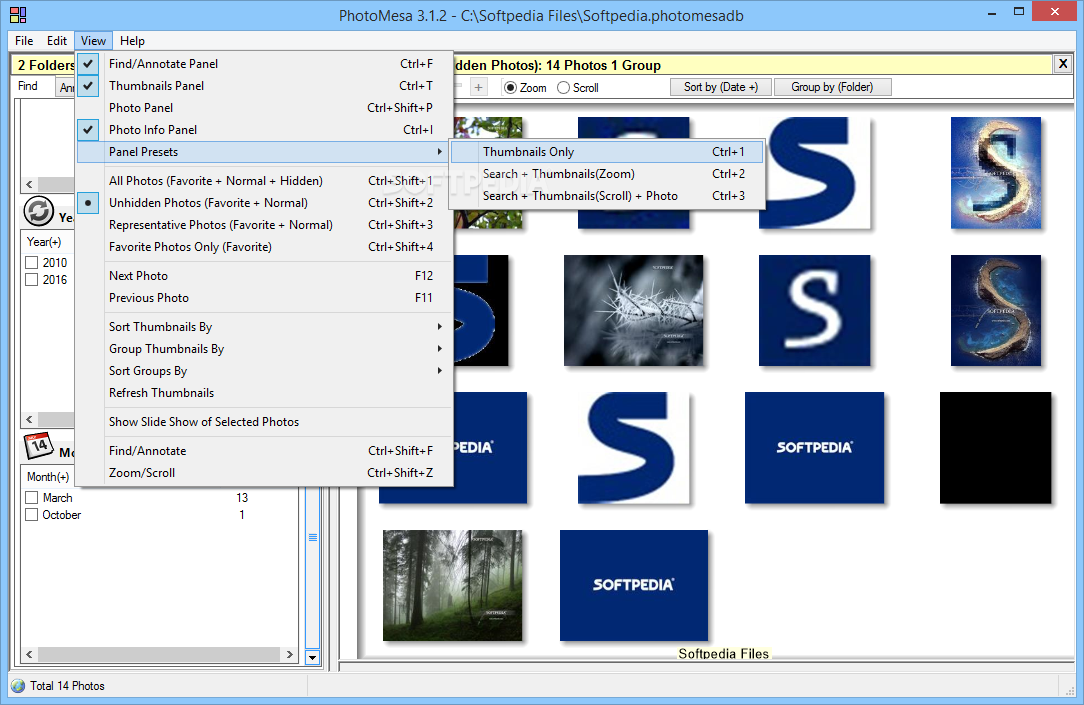Click the calendar Month filter icon

point(39,446)
